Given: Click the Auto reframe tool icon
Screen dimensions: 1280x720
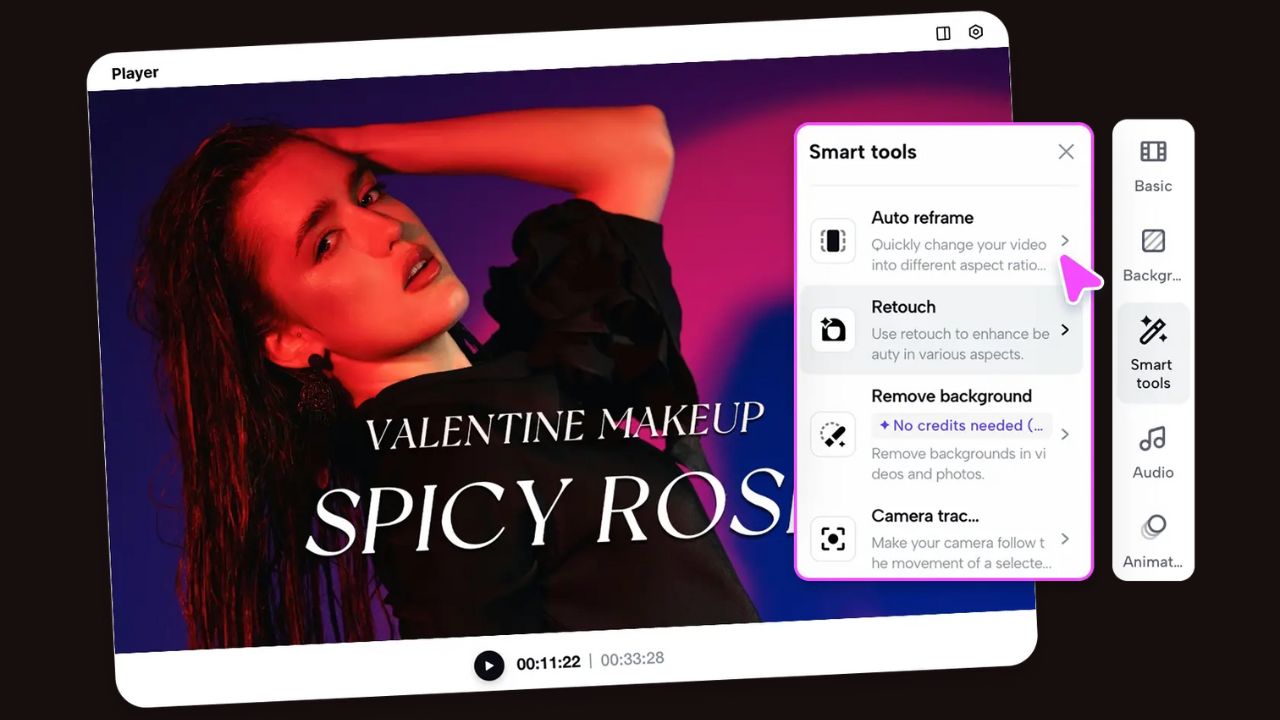Looking at the screenshot, I should 832,241.
